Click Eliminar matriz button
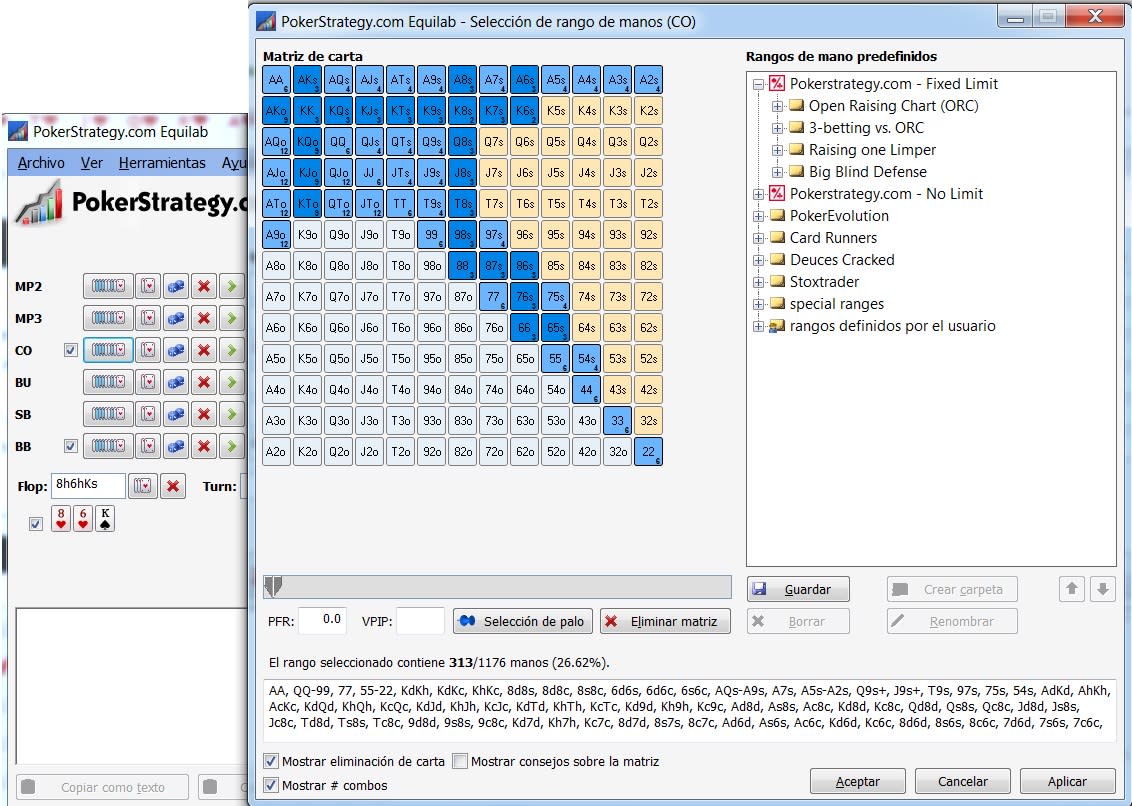Image resolution: width=1132 pixels, height=806 pixels. (x=665, y=621)
